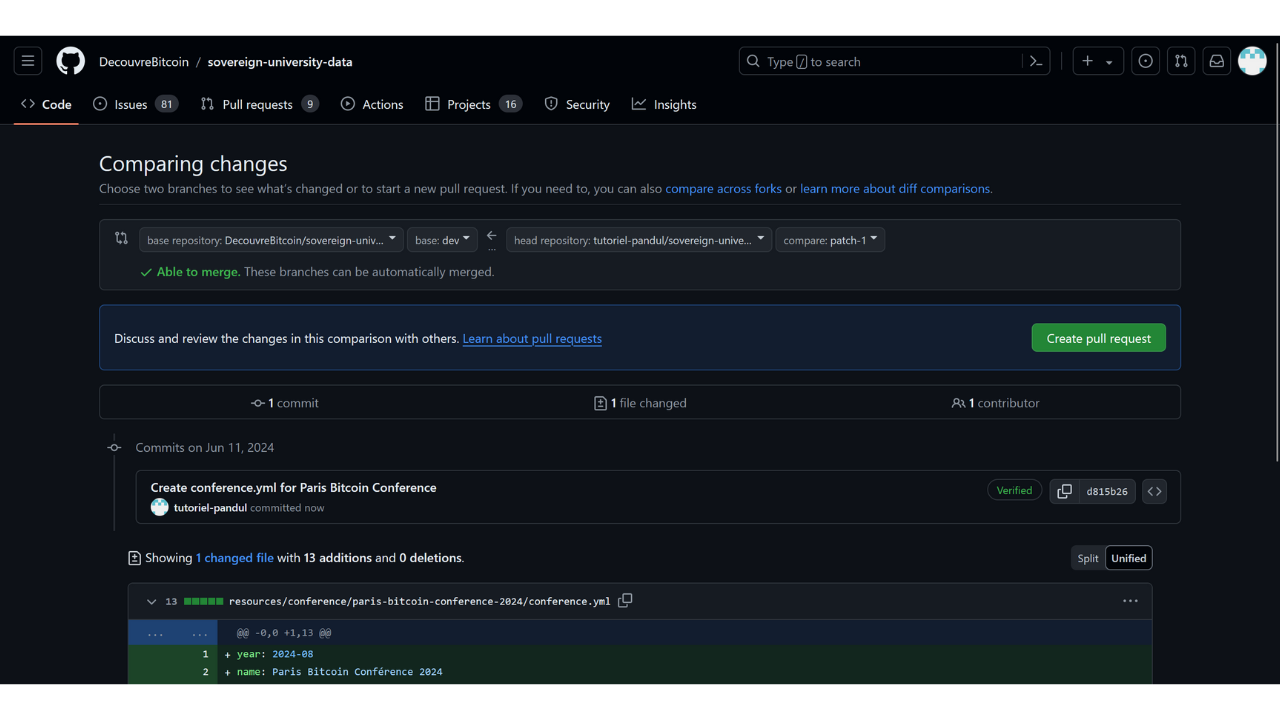
Task: Click the swap branches compare icon
Action: pos(121,238)
